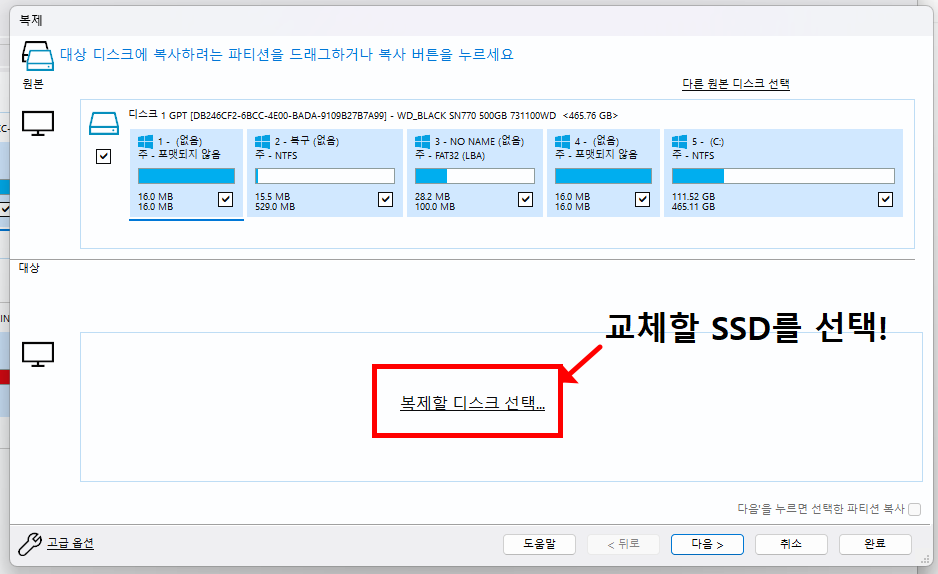Uncheck the NO NAME FAT32 partition checkbox
Image resolution: width=938 pixels, height=574 pixels.
click(x=525, y=199)
